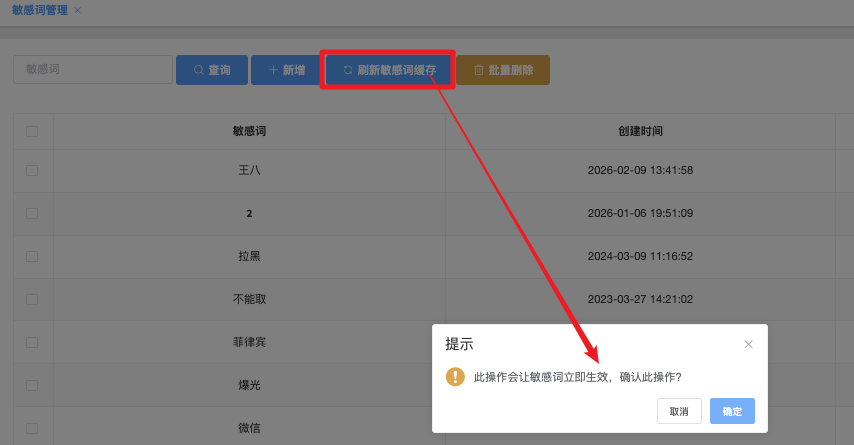The image size is (854, 445).
Task: Switch to the 敏感词管理 tab
Action: (40, 10)
